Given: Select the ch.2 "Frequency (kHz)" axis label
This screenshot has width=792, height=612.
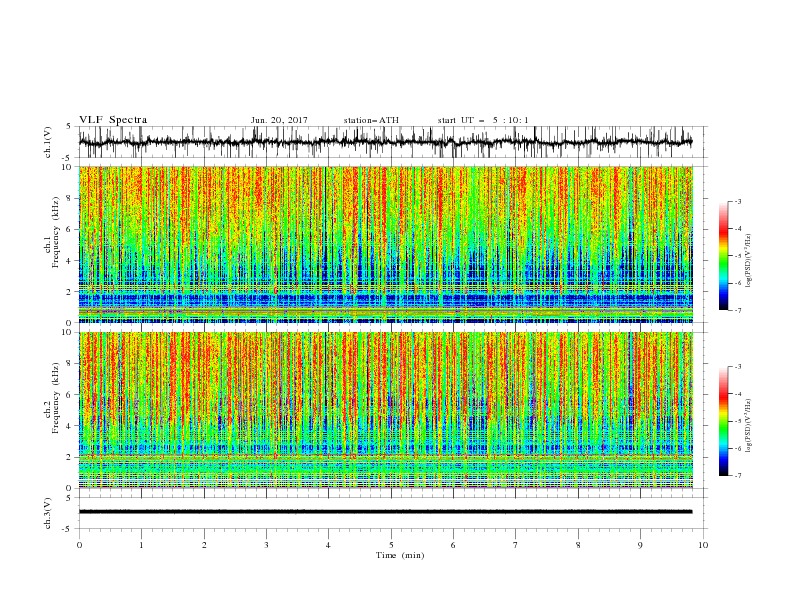Looking at the screenshot, I should point(56,398).
